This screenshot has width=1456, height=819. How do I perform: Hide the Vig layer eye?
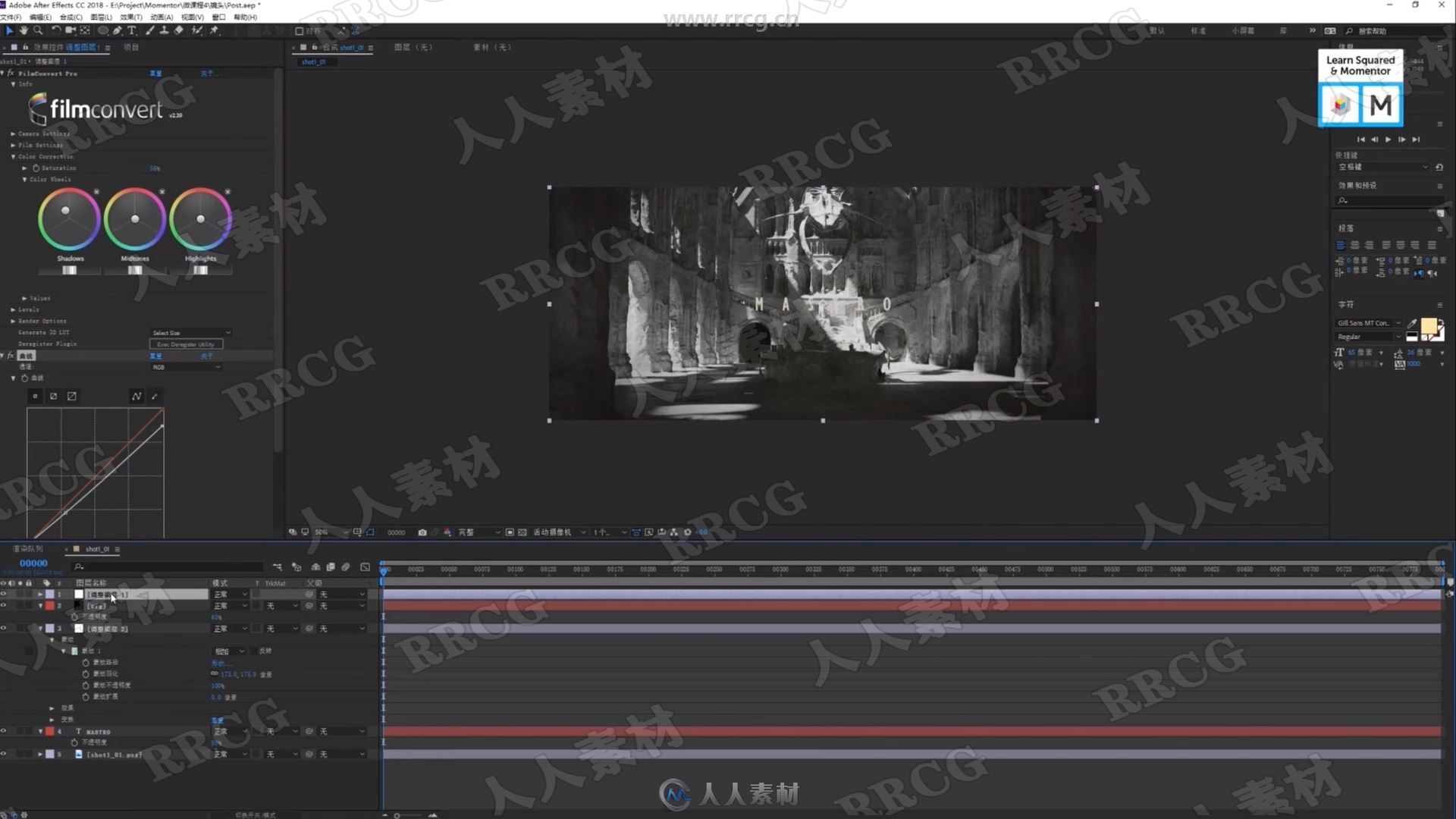[x=4, y=606]
